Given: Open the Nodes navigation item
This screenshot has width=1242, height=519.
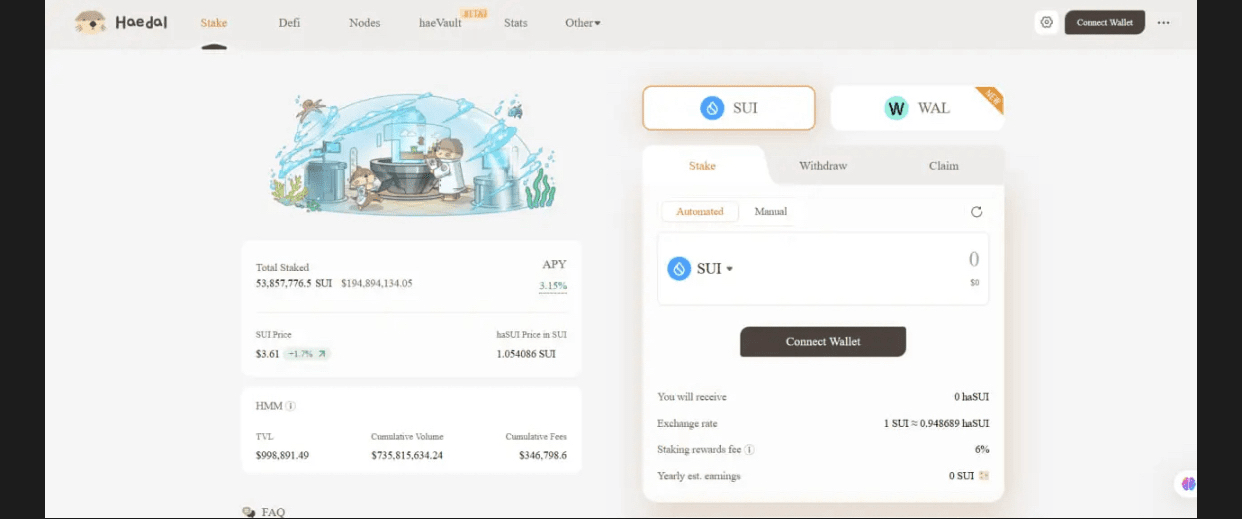Looking at the screenshot, I should click(x=364, y=22).
